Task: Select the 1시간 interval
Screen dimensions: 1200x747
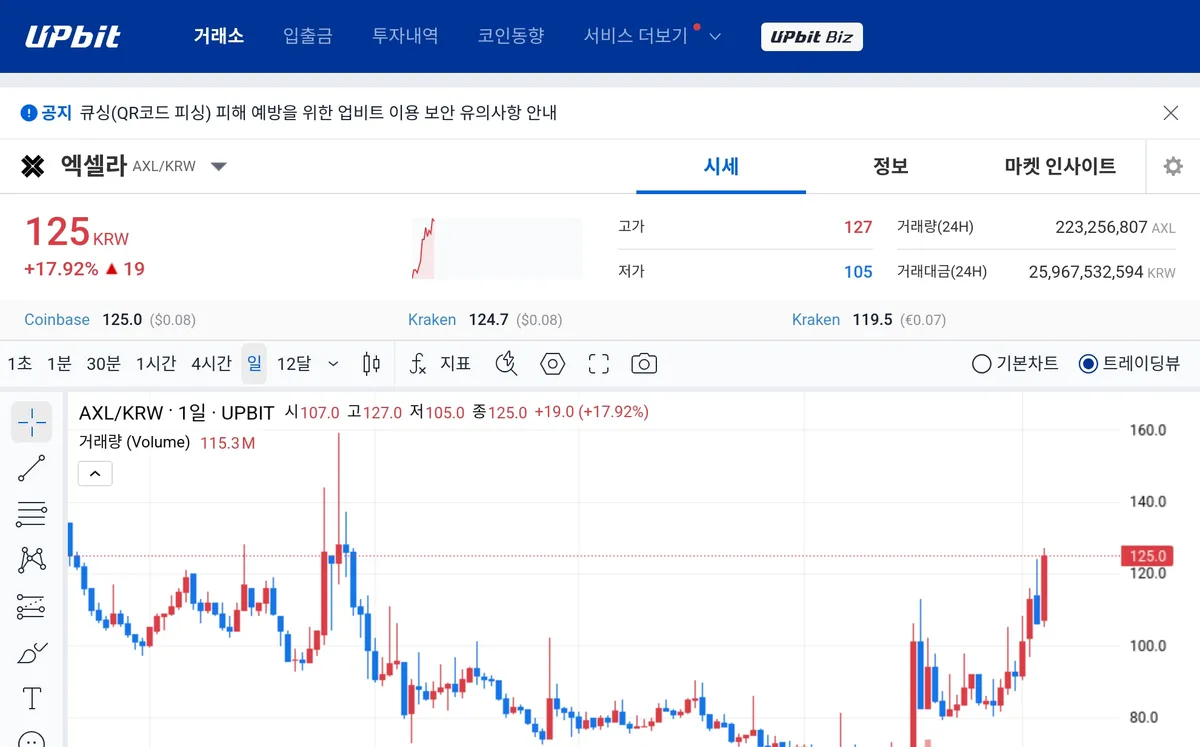Action: click(x=156, y=364)
